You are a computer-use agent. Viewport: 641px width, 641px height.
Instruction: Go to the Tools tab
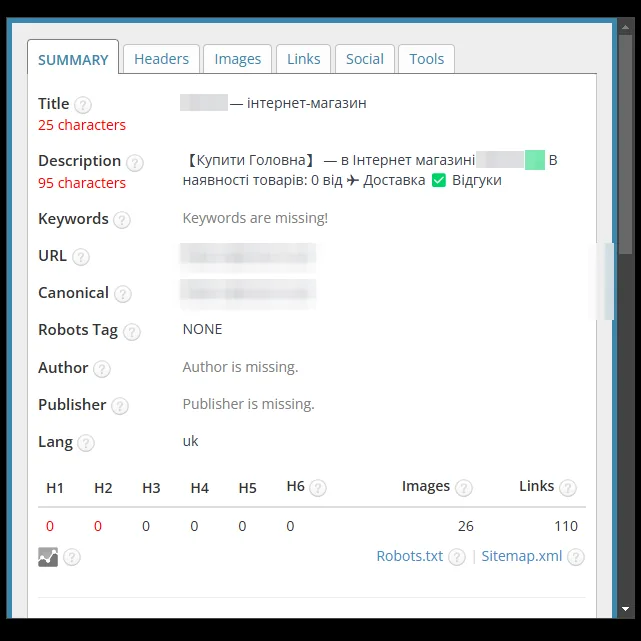click(426, 59)
